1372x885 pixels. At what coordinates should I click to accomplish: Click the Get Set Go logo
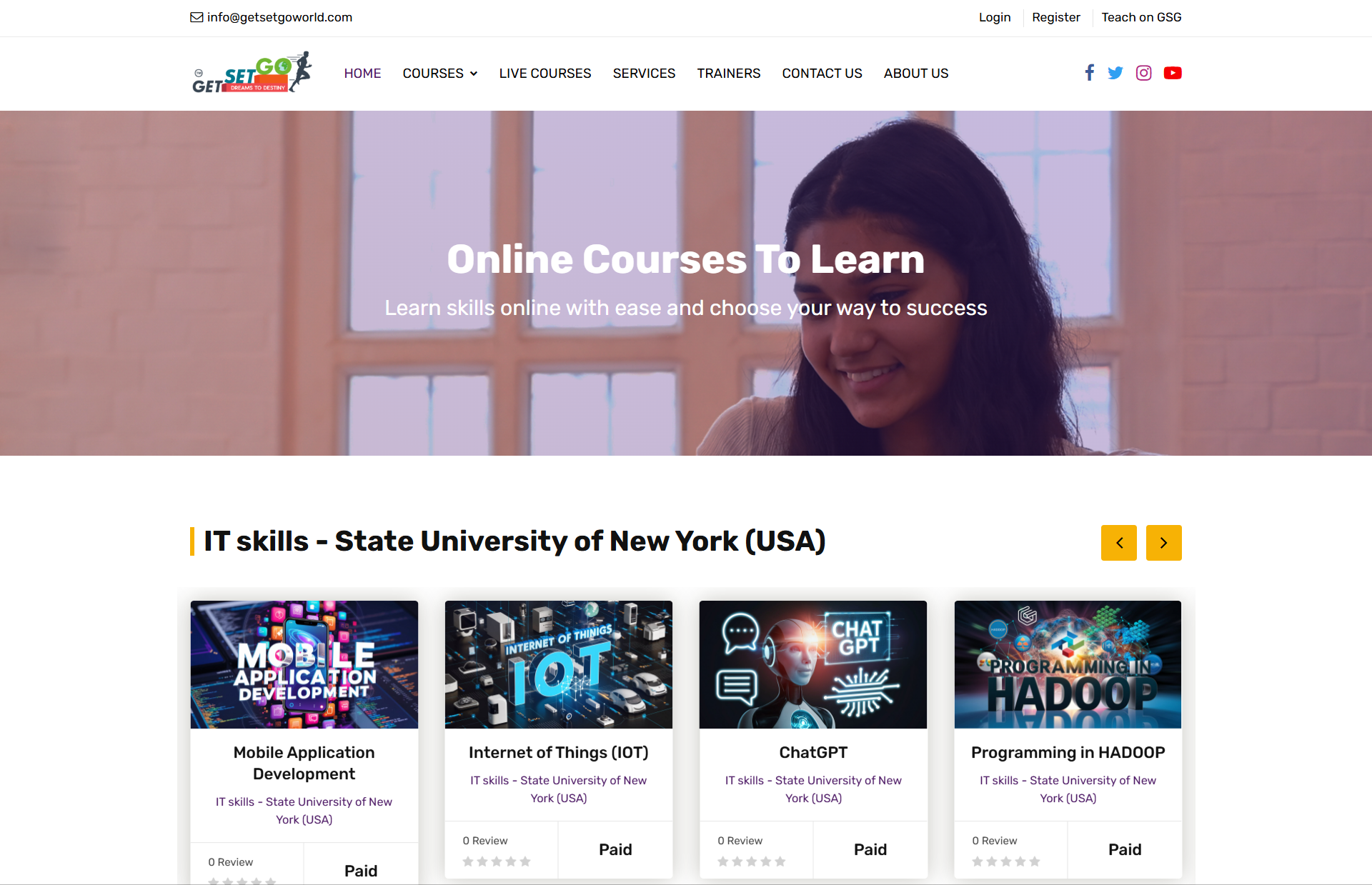tap(252, 73)
